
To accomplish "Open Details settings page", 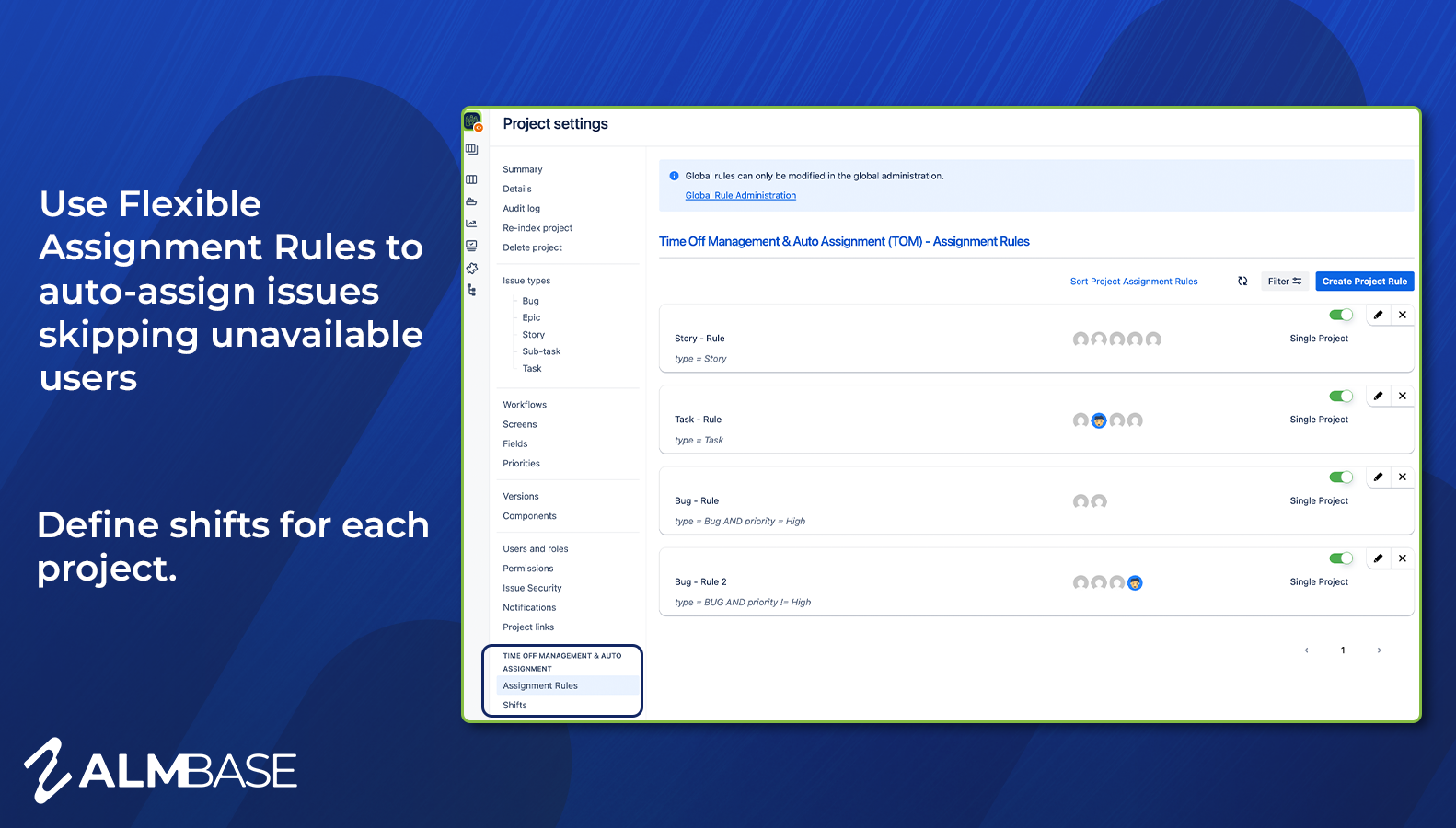I will pos(517,189).
